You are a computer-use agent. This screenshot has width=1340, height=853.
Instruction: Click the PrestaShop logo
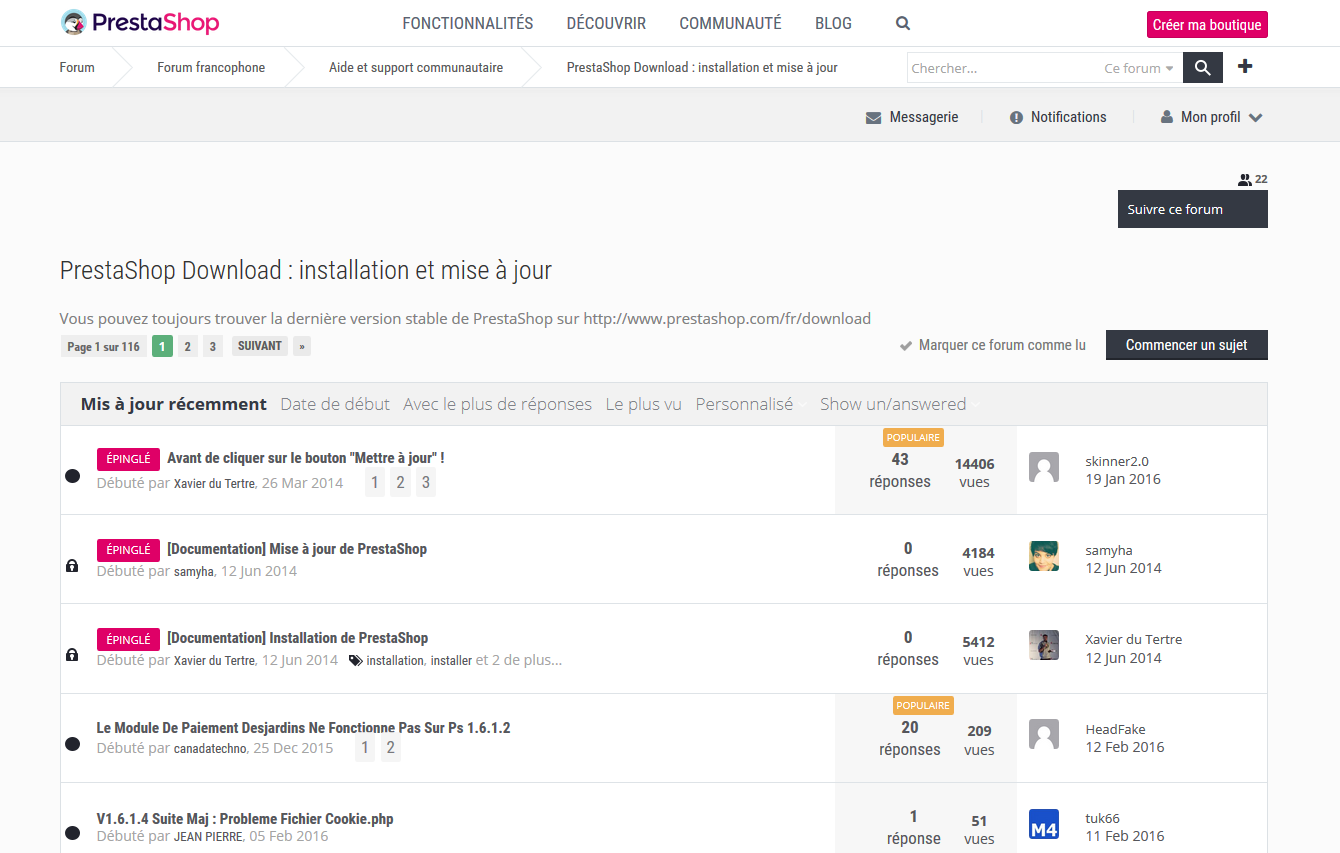(140, 22)
